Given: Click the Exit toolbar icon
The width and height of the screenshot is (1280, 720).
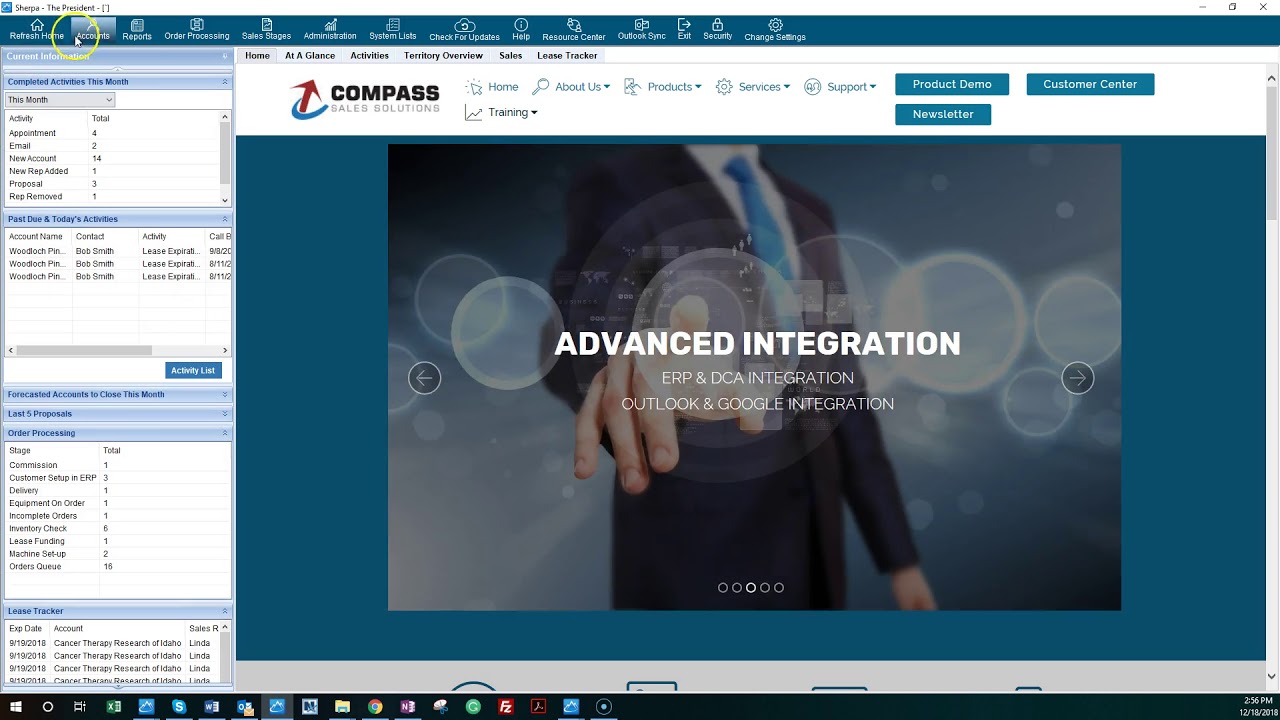Looking at the screenshot, I should tap(684, 29).
